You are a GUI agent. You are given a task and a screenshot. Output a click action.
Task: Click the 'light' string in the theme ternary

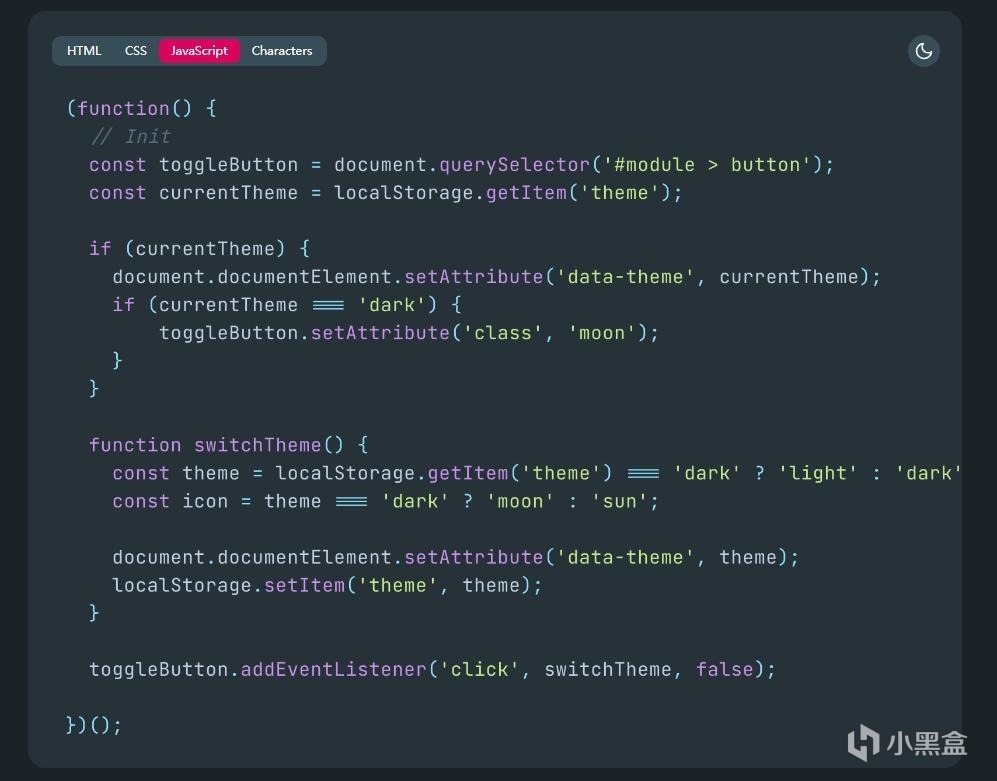tap(817, 473)
